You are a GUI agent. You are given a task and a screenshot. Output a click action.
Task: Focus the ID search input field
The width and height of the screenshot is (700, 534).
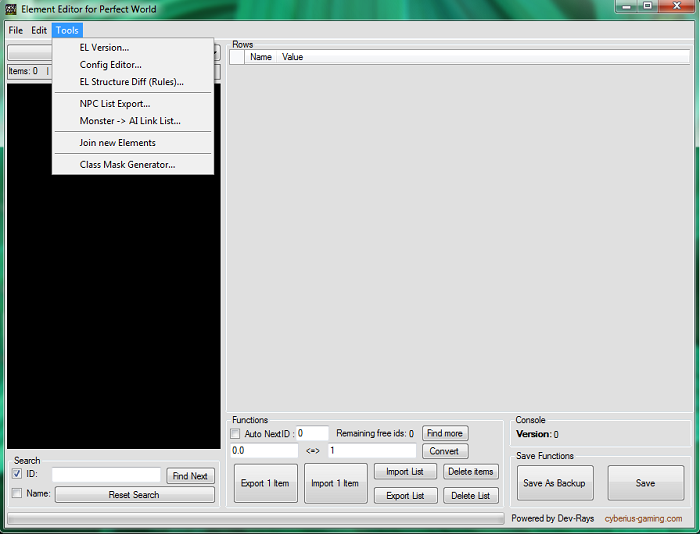(106, 475)
